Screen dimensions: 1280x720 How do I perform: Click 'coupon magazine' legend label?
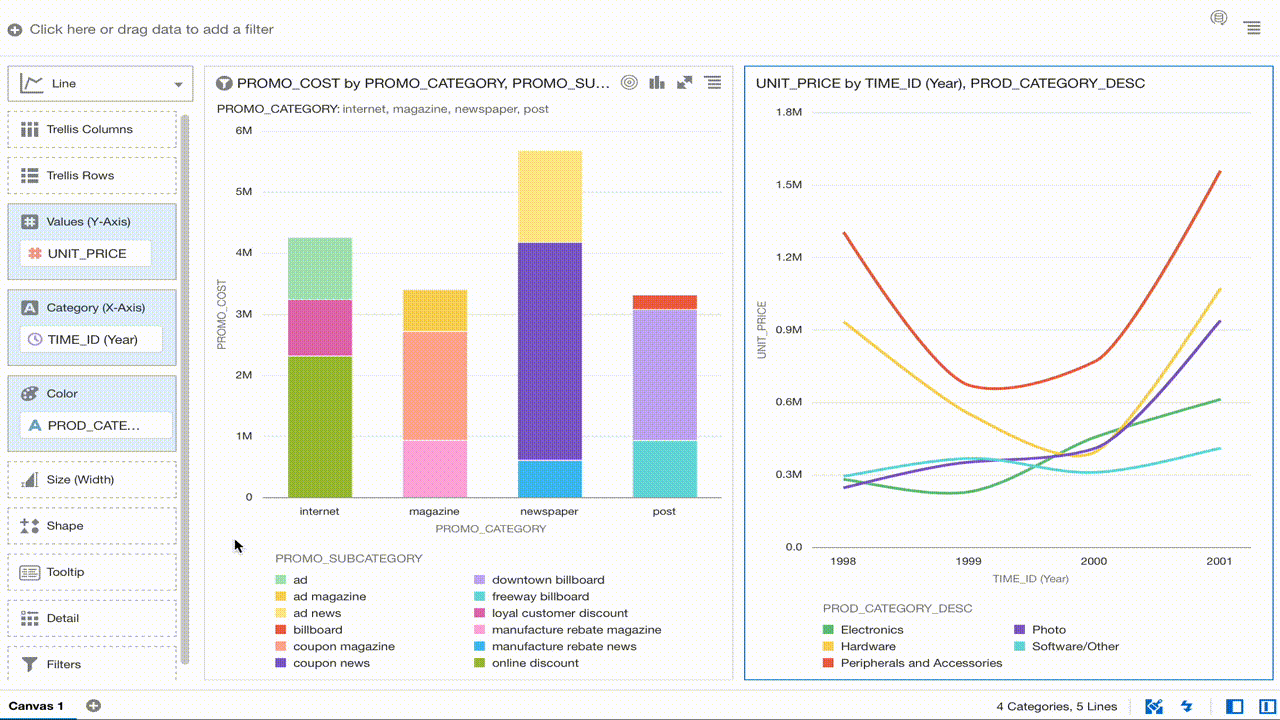click(344, 647)
